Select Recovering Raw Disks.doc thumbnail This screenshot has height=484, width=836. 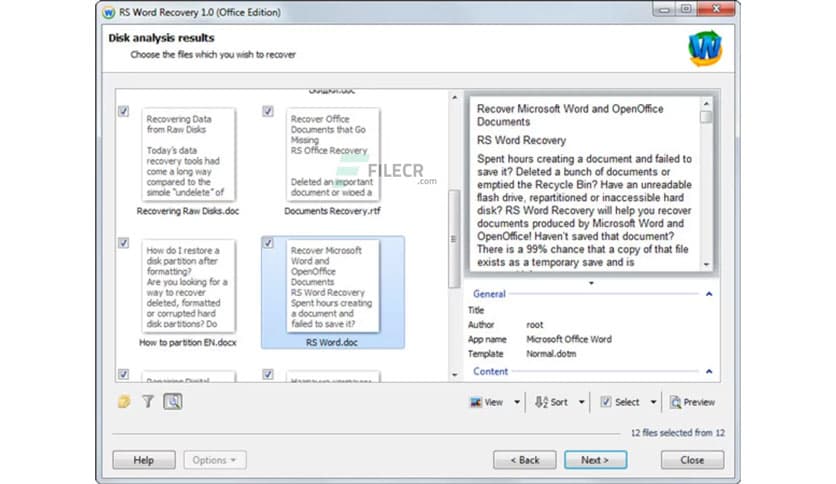188,155
